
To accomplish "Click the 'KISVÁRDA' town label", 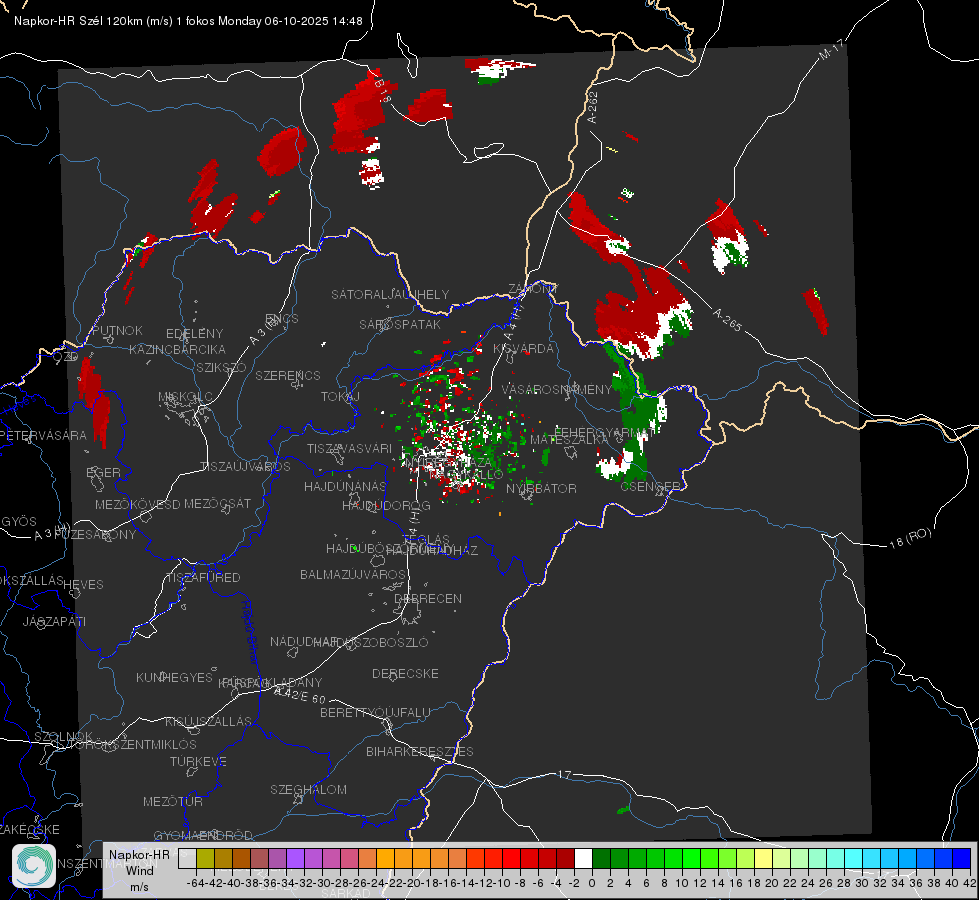I will pos(523,348).
